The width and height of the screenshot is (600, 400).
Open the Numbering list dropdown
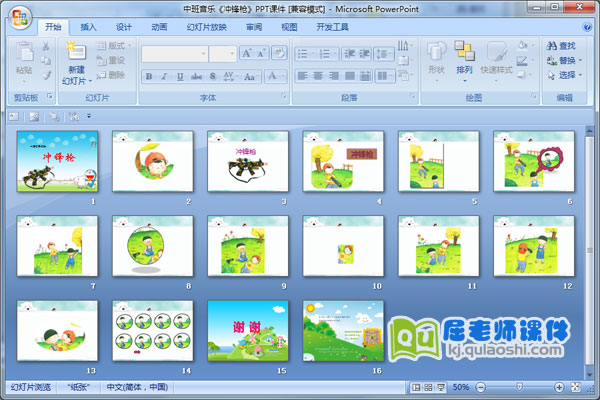(x=328, y=54)
